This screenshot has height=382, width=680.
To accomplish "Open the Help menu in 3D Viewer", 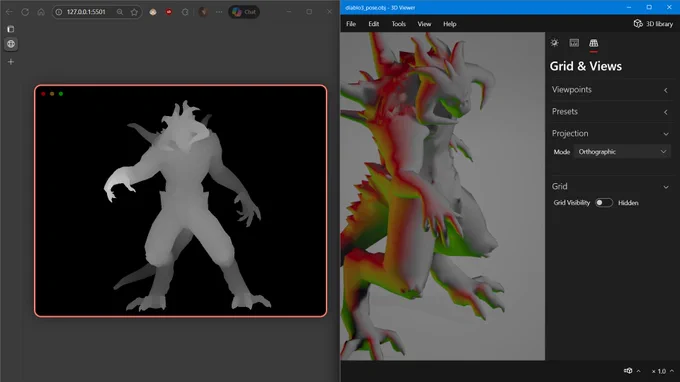I will pos(449,24).
